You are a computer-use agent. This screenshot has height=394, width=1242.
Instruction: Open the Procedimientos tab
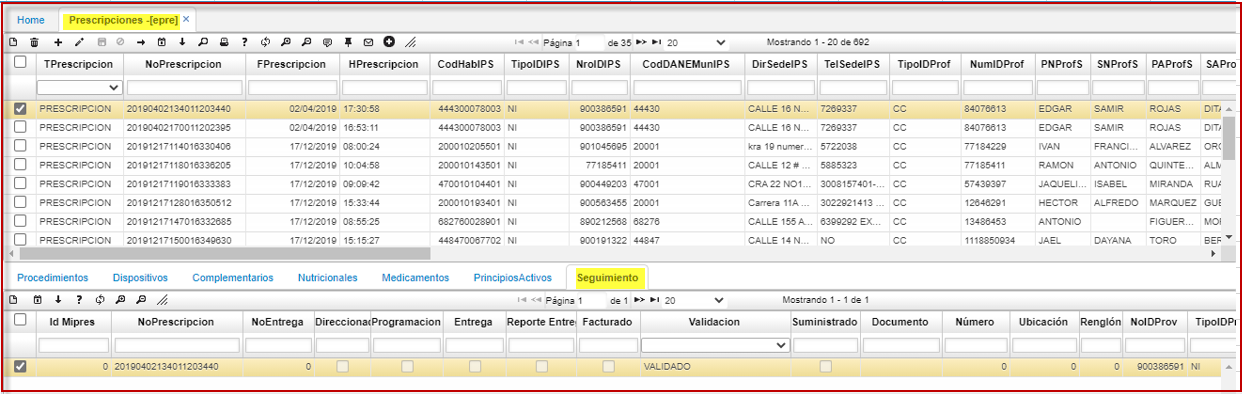(53, 277)
